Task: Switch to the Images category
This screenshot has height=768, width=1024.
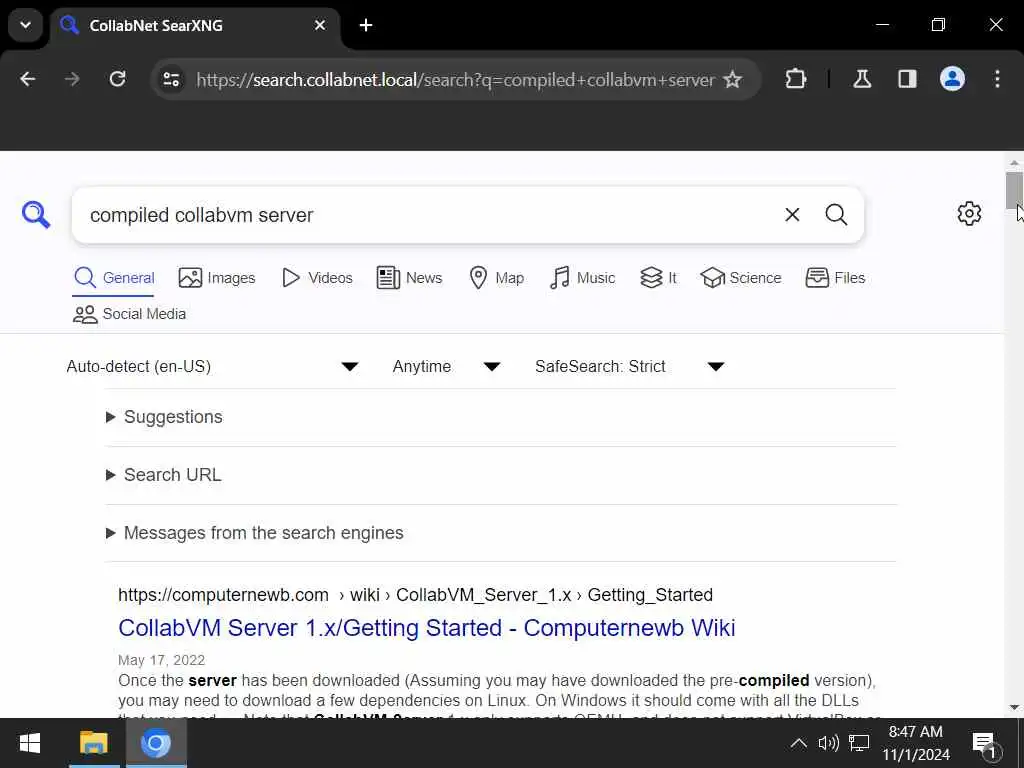Action: pos(217,278)
